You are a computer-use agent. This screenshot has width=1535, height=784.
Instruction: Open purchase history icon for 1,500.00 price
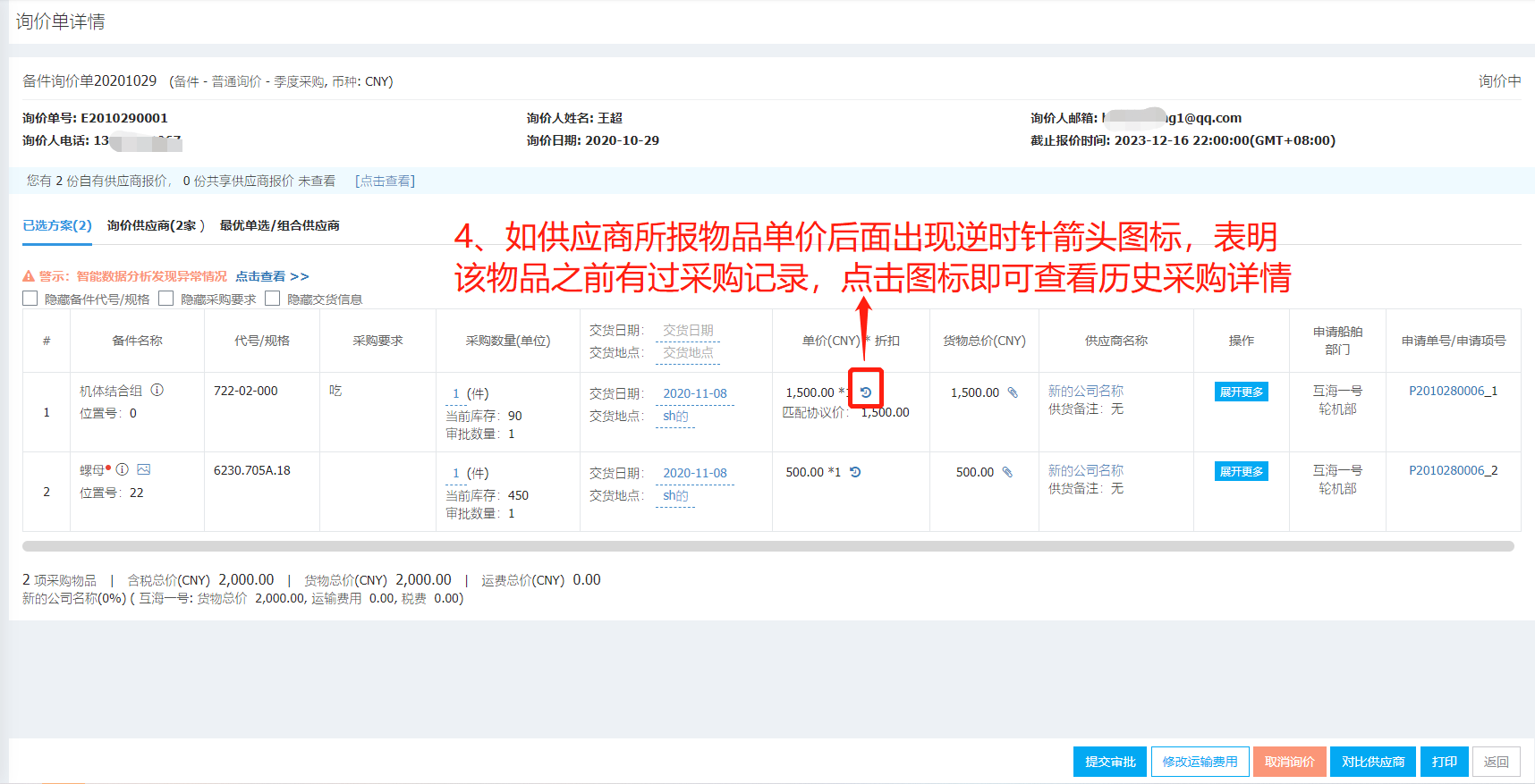pyautogui.click(x=866, y=392)
